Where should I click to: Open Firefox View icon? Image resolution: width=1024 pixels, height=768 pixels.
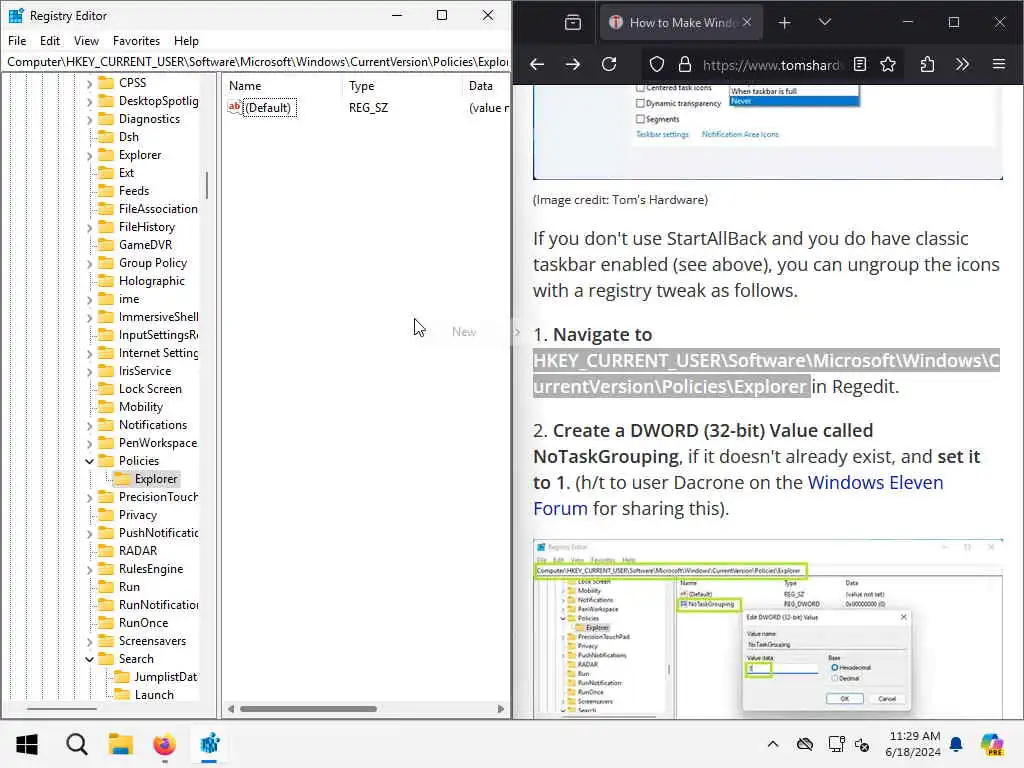(x=573, y=23)
